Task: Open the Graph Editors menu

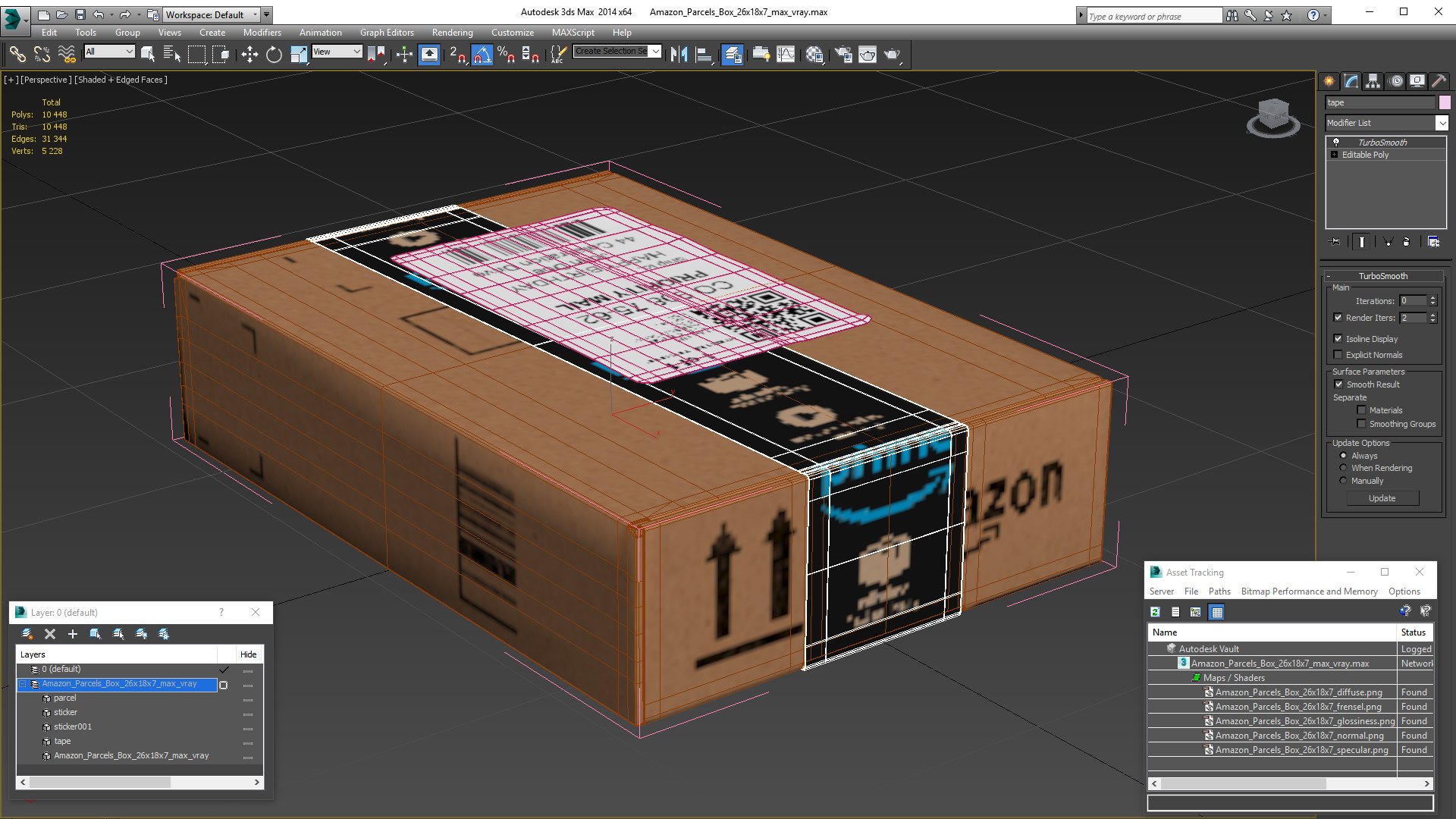Action: [387, 33]
